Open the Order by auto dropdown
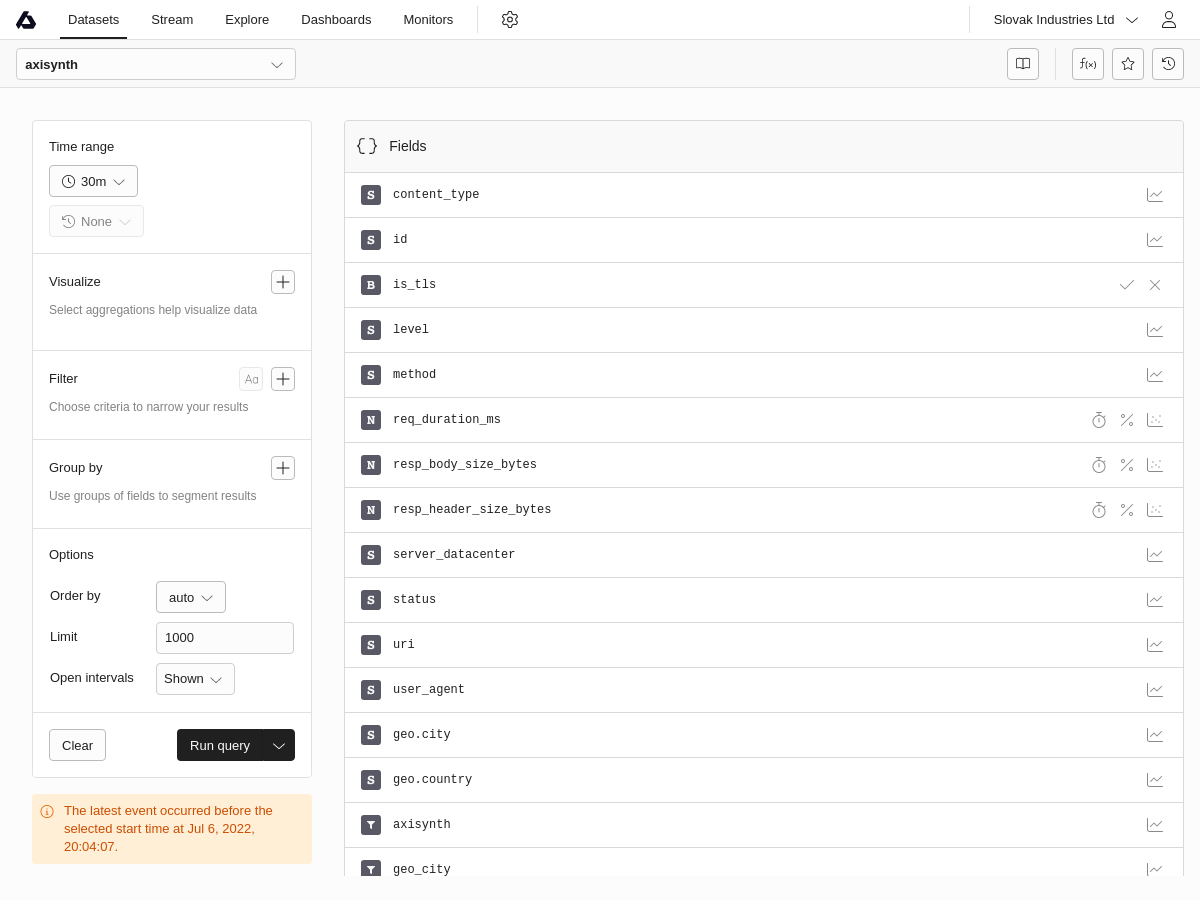Viewport: 1200px width, 900px height. click(x=191, y=597)
